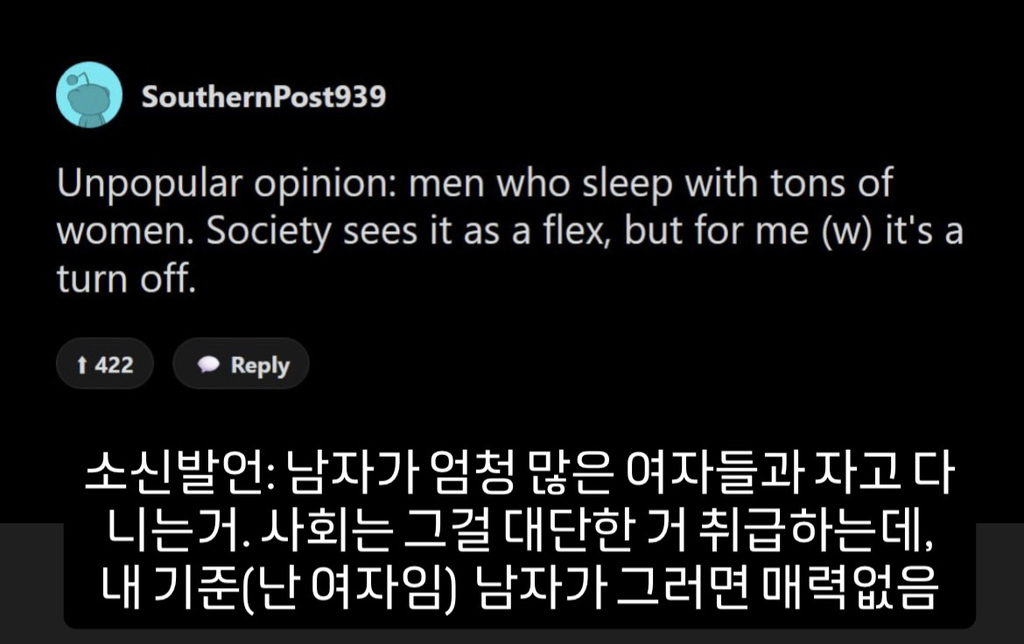Screen dimensions: 1024x644
Task: Click the "turn off." line of comment
Action: tap(122, 278)
